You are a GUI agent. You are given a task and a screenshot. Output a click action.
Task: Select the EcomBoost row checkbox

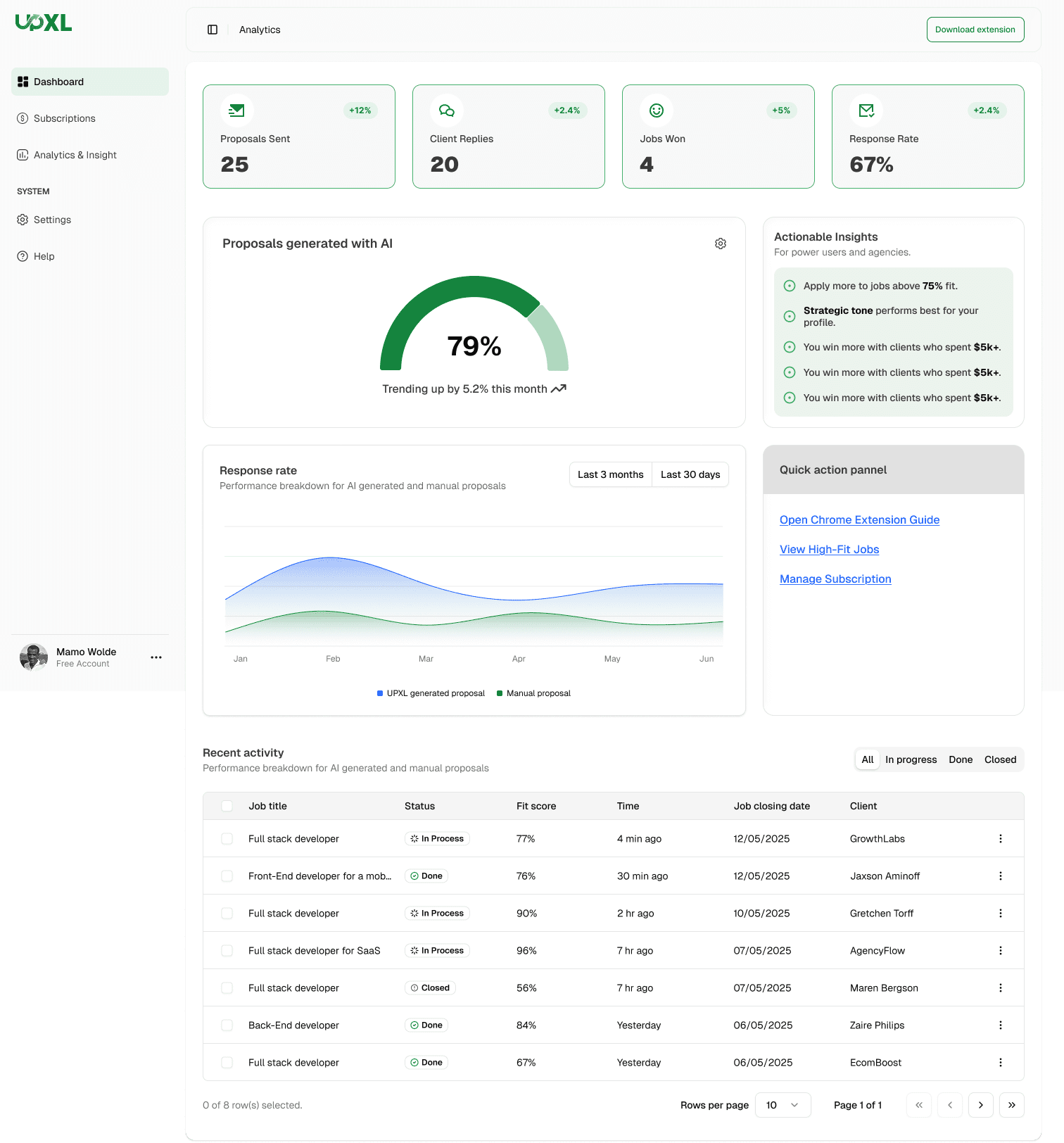227,1063
